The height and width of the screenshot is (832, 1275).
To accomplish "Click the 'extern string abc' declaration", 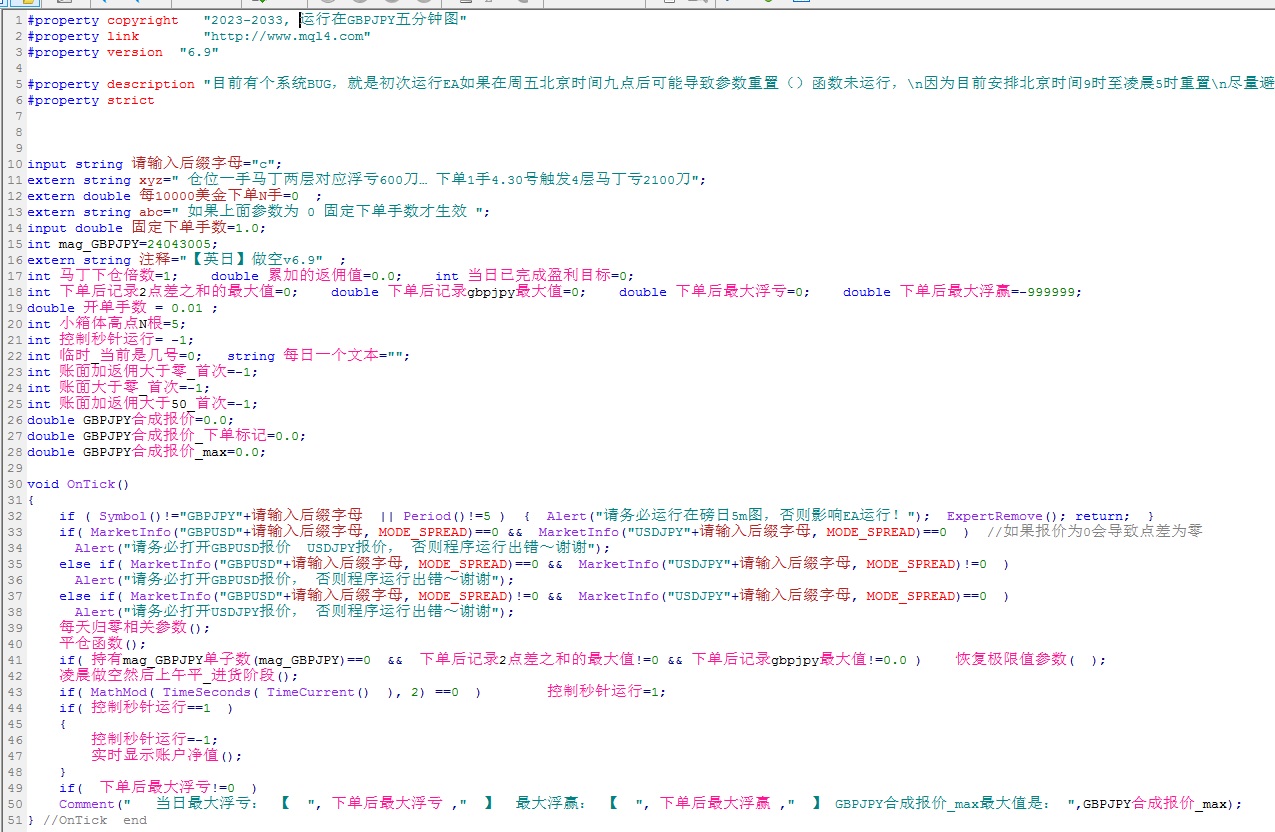I will tap(259, 212).
